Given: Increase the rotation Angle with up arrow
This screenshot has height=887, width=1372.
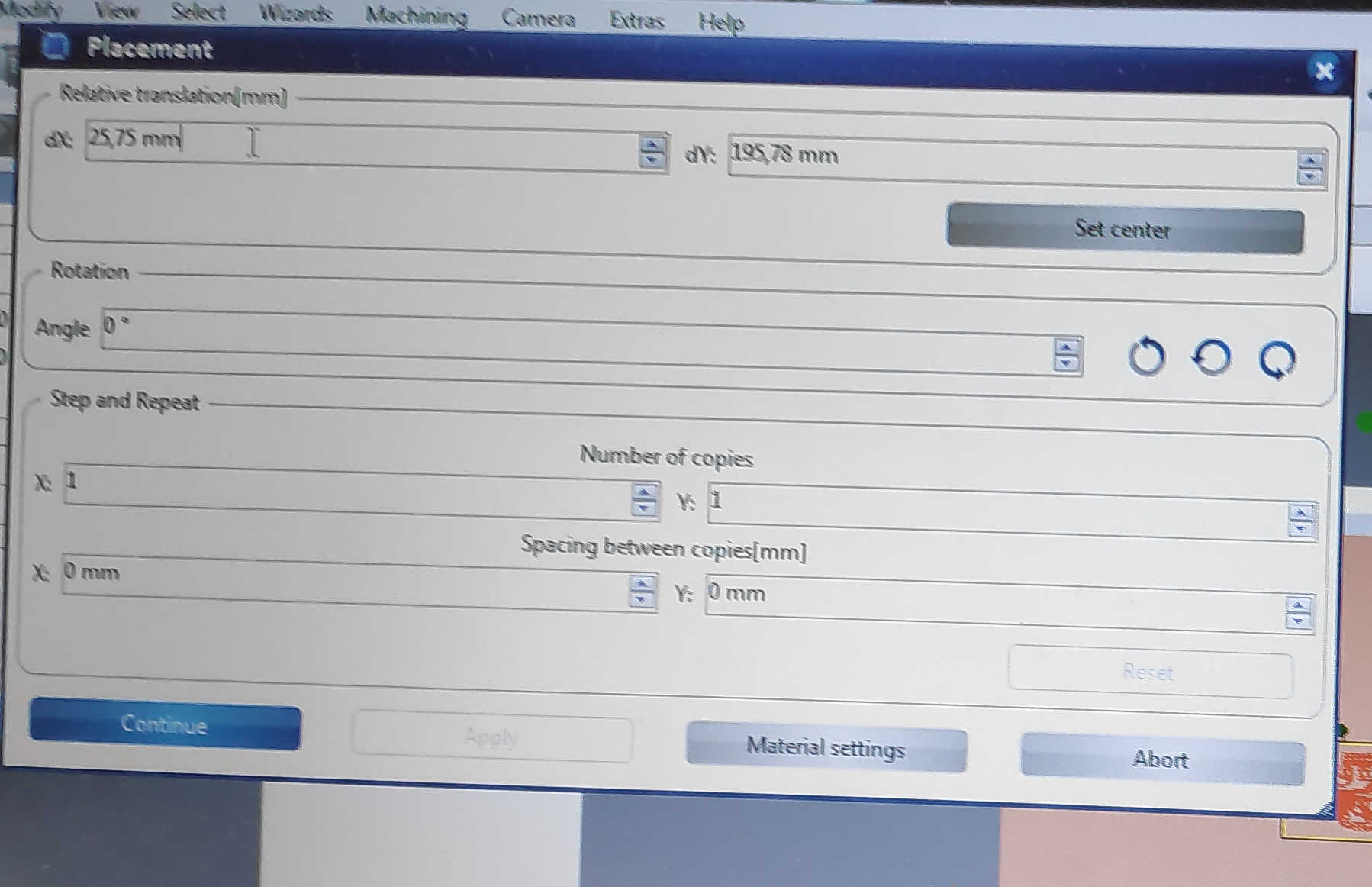Looking at the screenshot, I should (1066, 347).
